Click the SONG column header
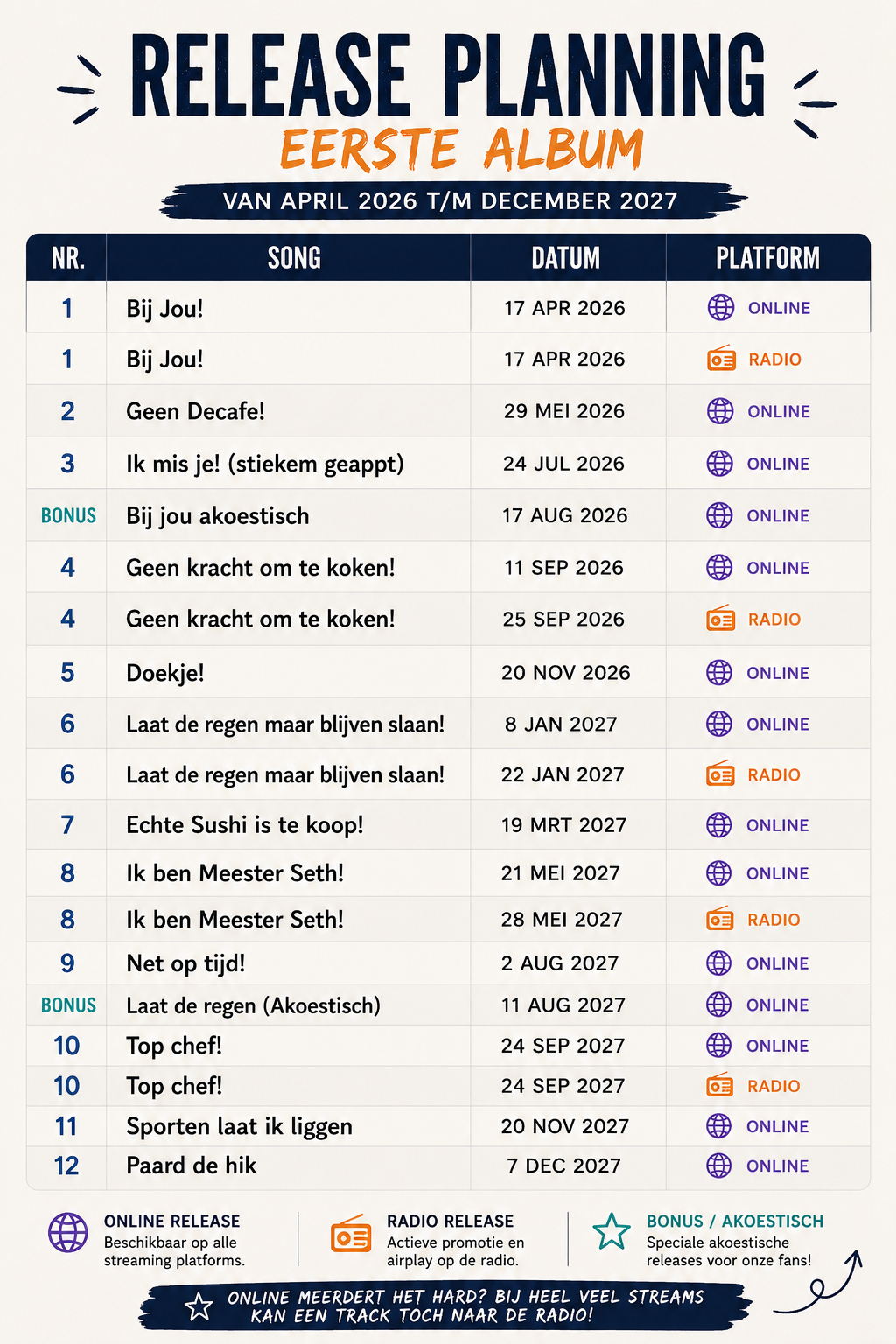The height and width of the screenshot is (1344, 896). point(294,258)
